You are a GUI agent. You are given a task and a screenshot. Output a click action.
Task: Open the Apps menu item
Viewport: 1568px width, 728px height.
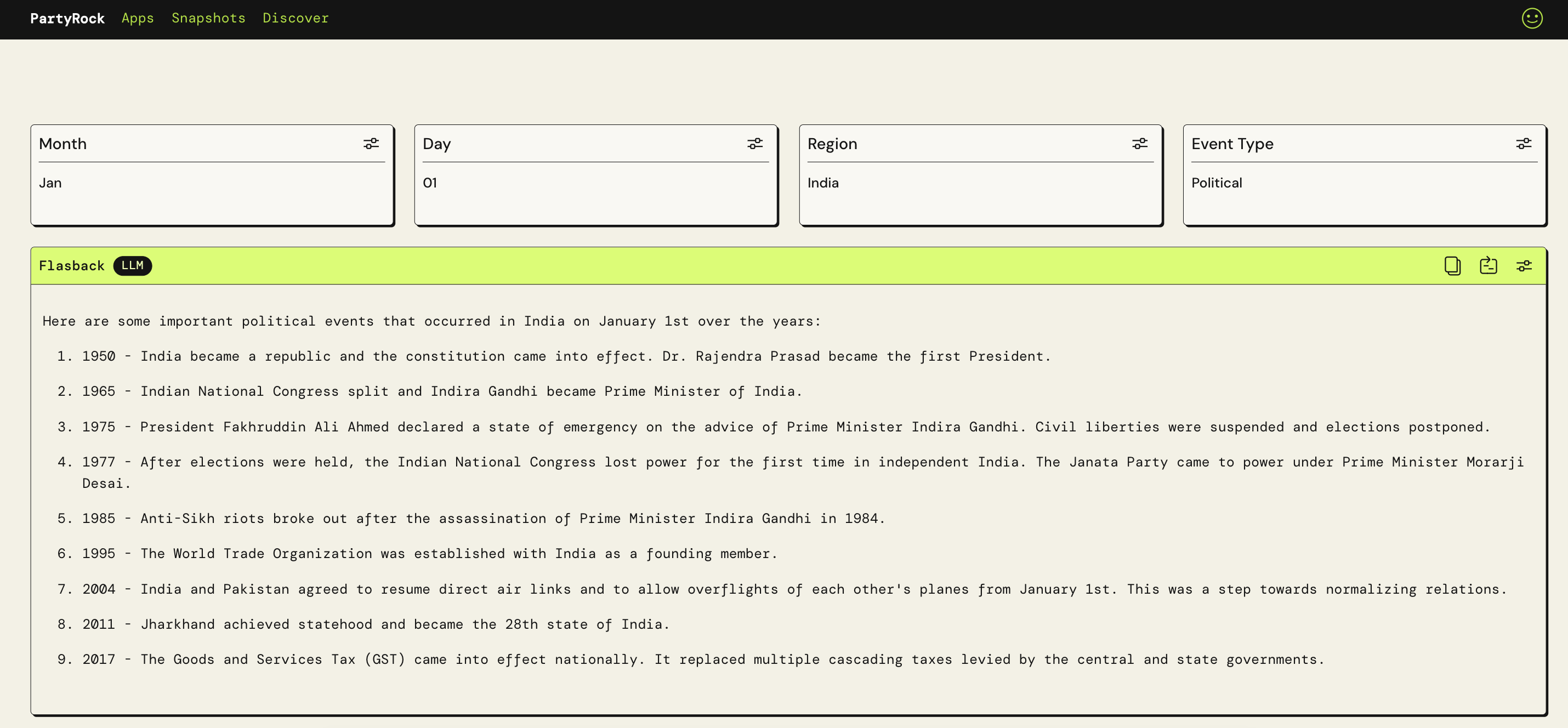138,18
